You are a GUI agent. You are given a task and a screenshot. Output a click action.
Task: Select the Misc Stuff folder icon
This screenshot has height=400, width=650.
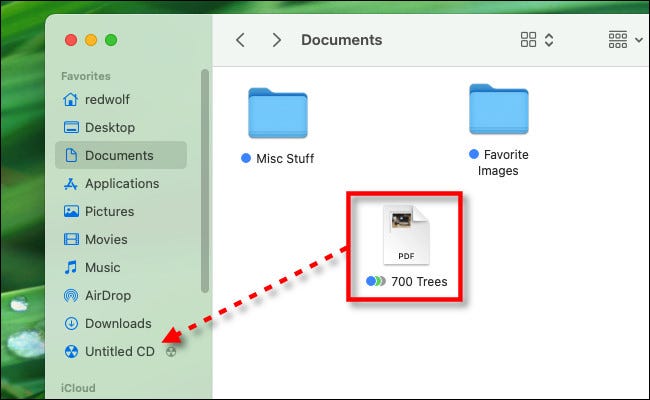coord(277,113)
